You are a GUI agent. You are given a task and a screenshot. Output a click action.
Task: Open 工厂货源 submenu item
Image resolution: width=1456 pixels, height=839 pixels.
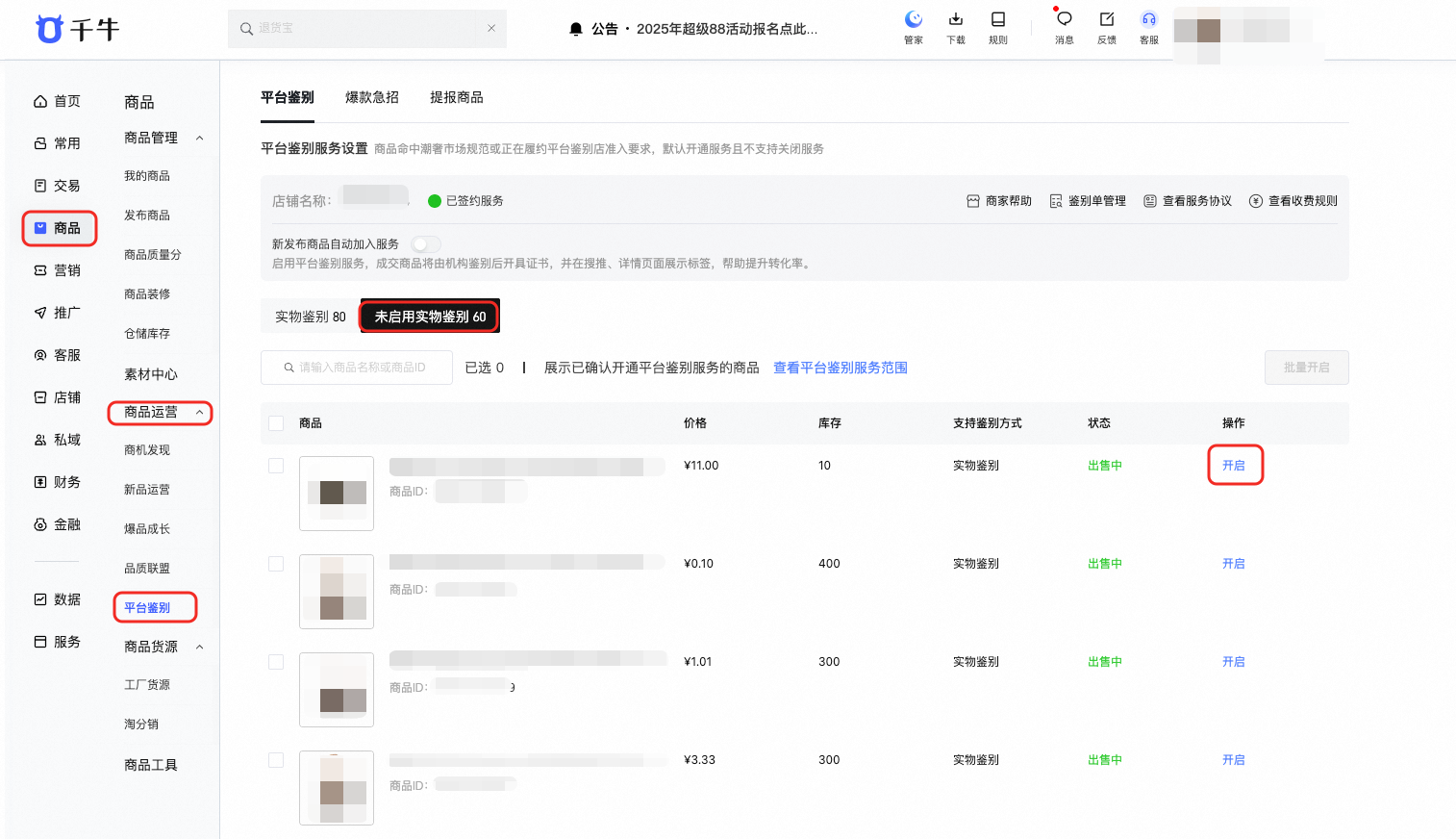pyautogui.click(x=147, y=685)
